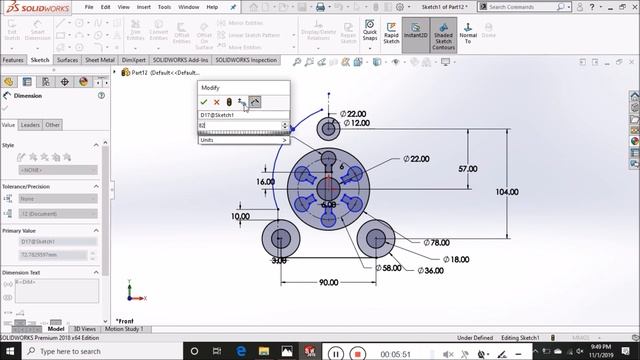Open the Insert menu

point(144,7)
